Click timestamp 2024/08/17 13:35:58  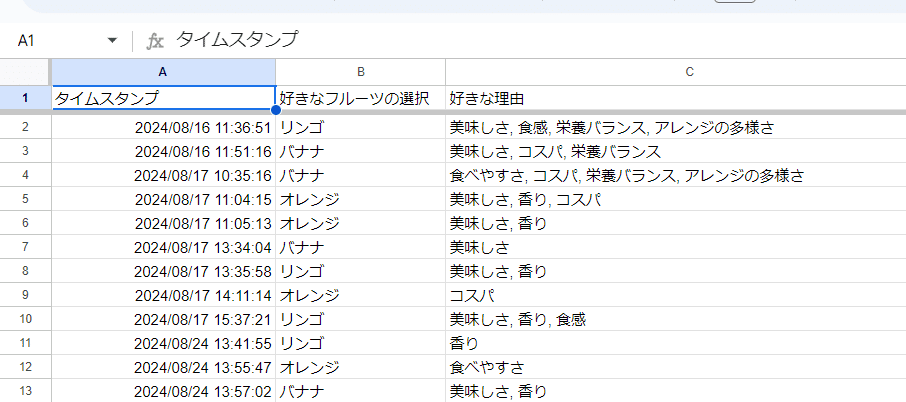coord(164,271)
